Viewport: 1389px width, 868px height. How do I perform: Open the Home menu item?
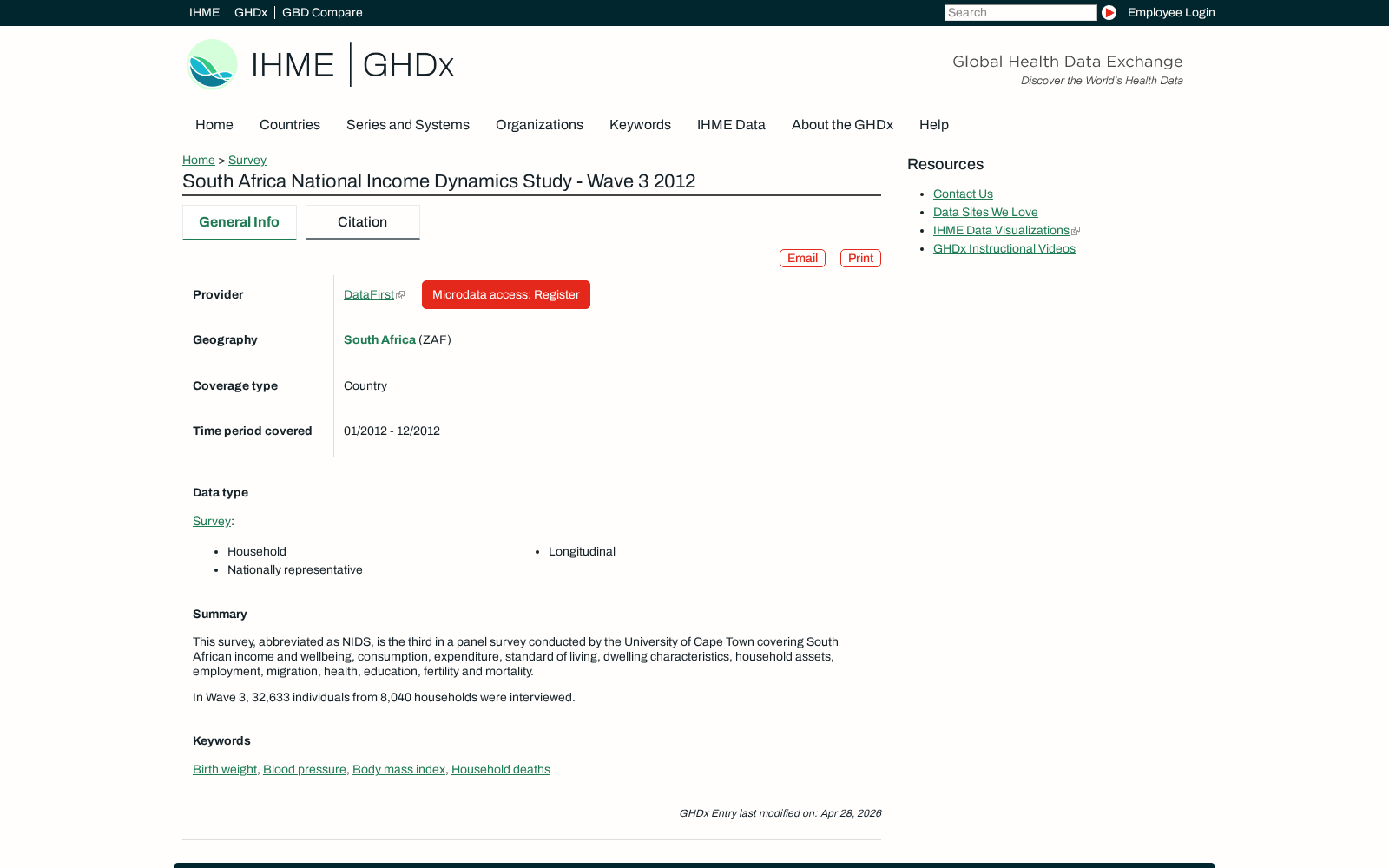[214, 125]
